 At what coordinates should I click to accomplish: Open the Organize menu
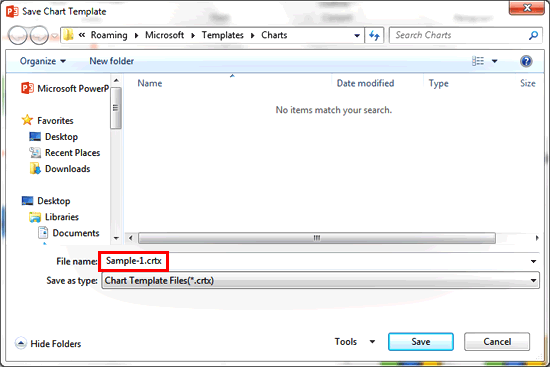(x=42, y=61)
